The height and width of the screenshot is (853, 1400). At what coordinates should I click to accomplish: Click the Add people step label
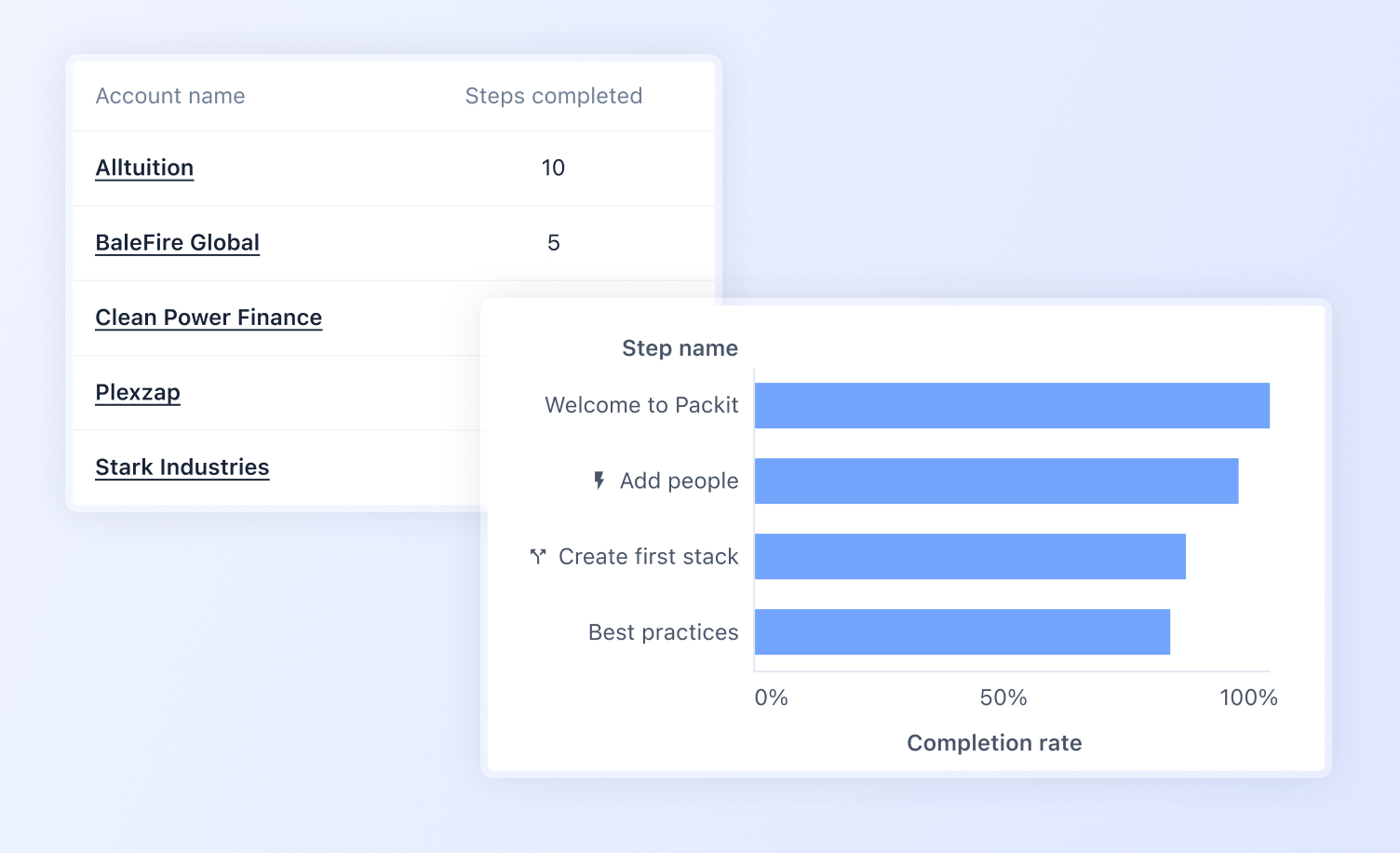(679, 481)
